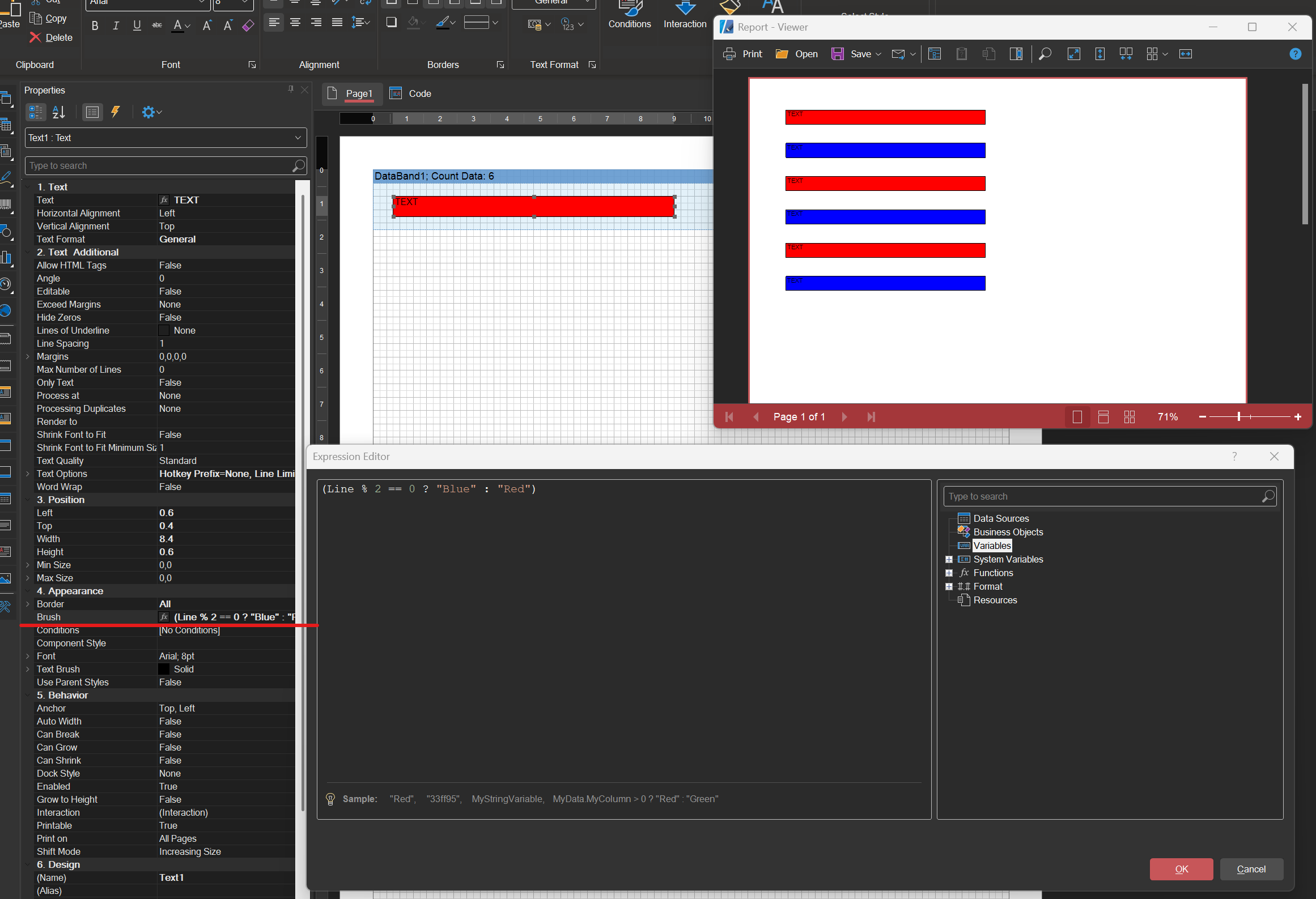Open the currency format dropdown
The height and width of the screenshot is (899, 1316).
click(x=539, y=24)
